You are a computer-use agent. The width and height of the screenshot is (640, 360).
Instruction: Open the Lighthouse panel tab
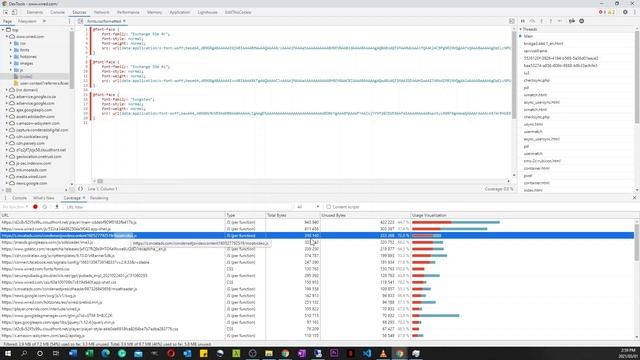point(207,12)
